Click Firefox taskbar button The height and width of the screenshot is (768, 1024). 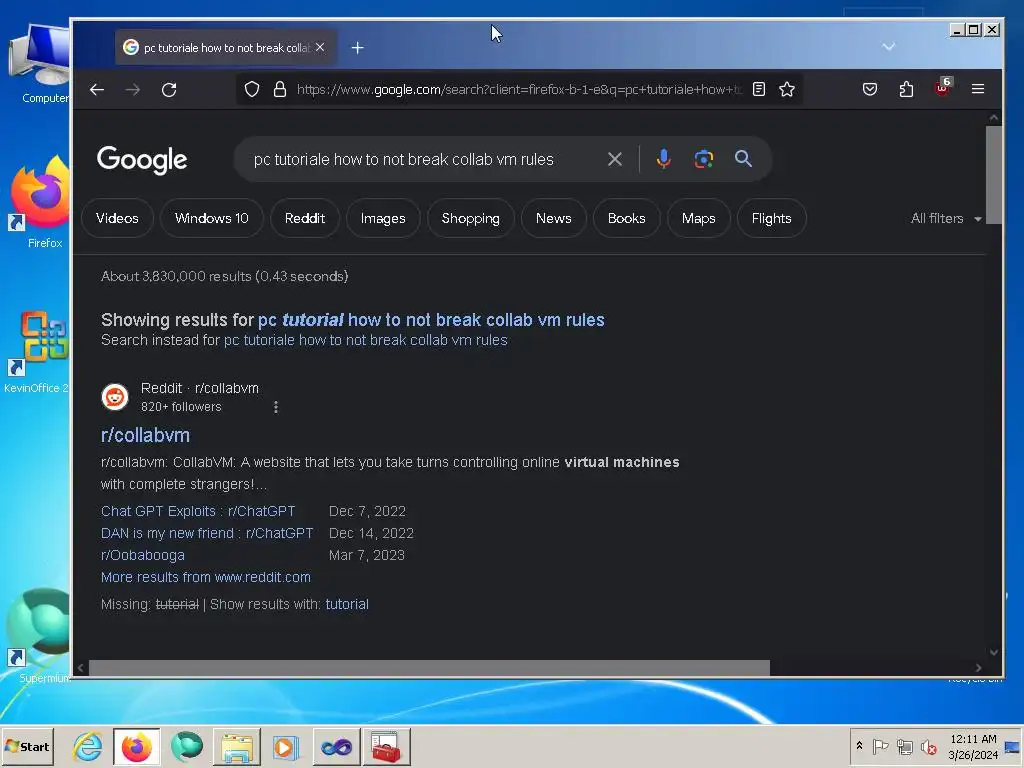click(136, 746)
